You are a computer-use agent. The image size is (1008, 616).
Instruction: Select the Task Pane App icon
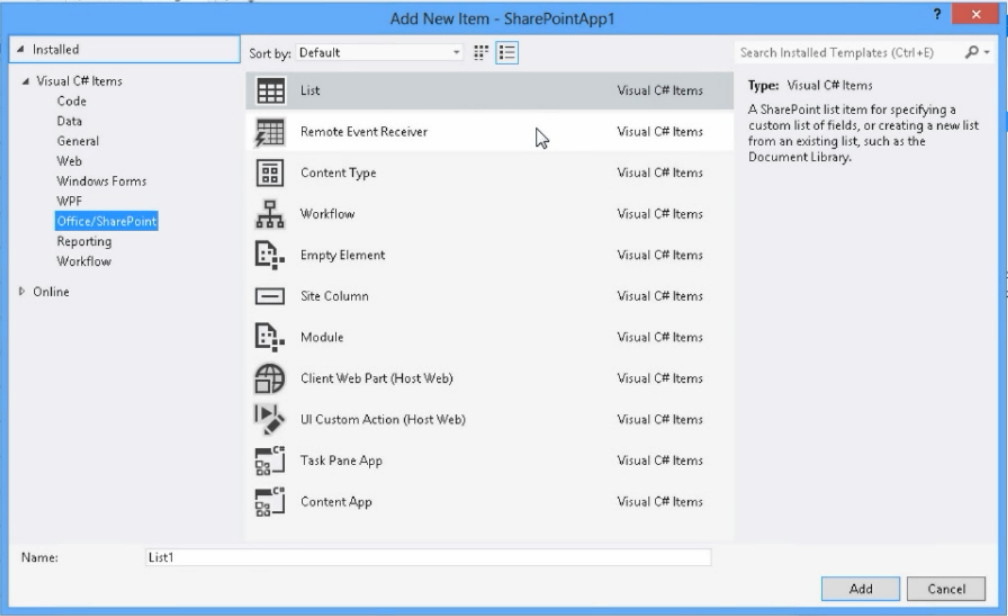[x=270, y=460]
